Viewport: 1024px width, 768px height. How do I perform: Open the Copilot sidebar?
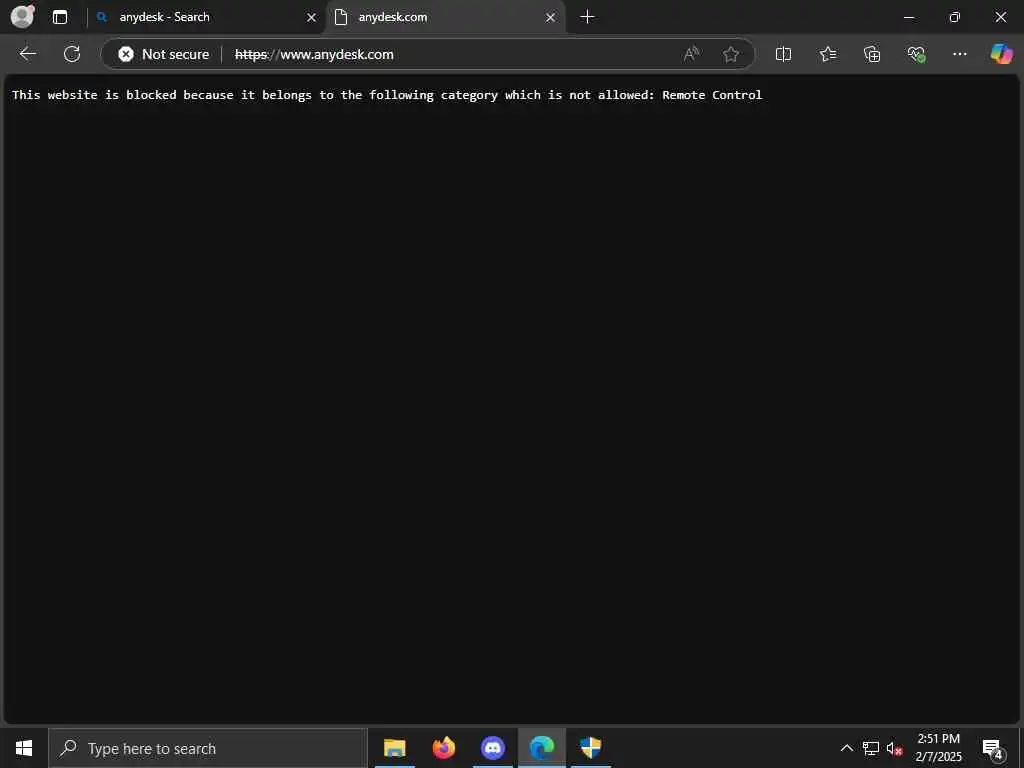[1001, 54]
